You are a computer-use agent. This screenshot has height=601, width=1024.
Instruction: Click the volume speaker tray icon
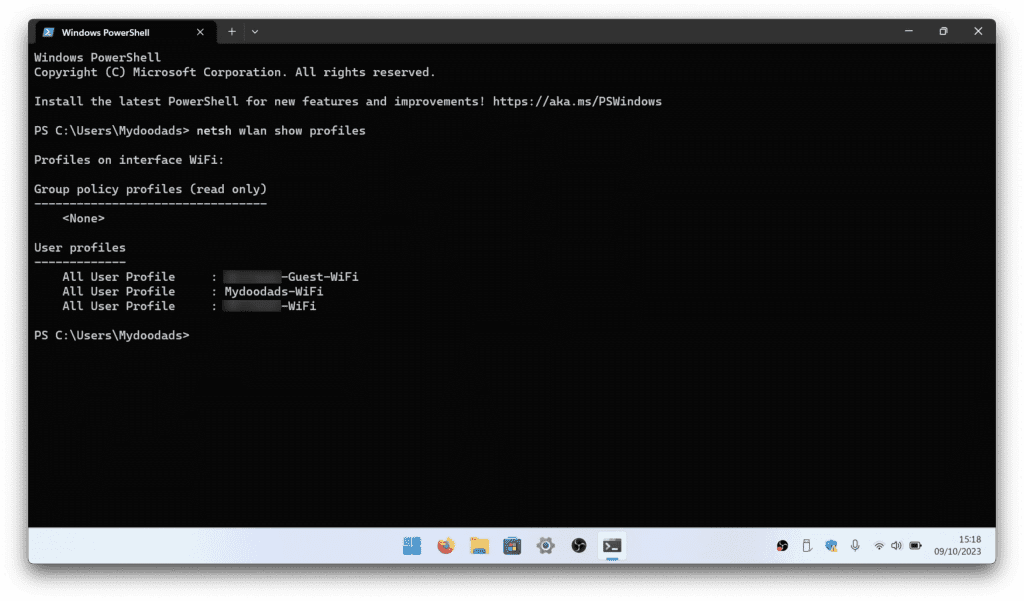pyautogui.click(x=897, y=545)
